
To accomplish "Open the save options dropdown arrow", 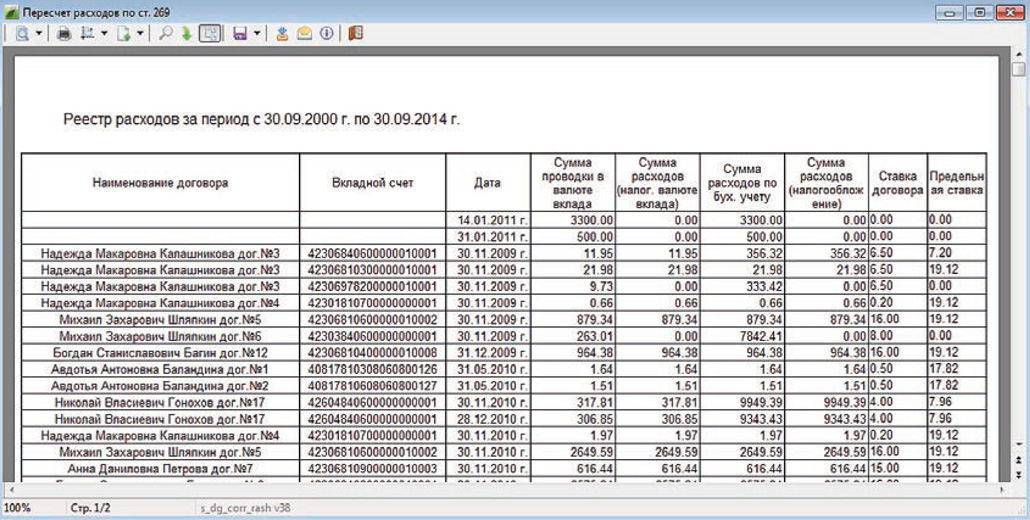I will pos(257,33).
